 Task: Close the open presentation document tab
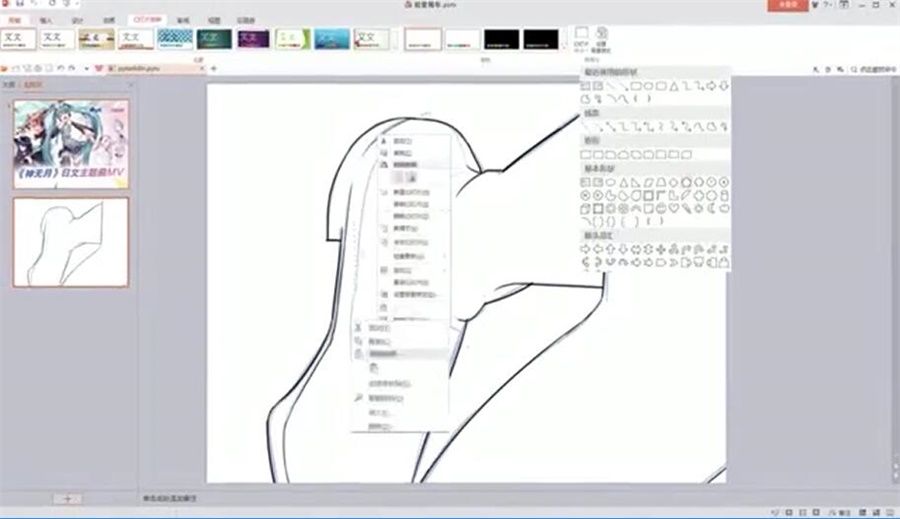[201, 68]
